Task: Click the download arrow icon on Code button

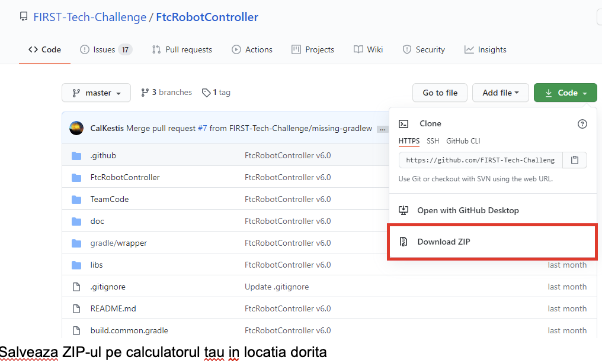Action: point(549,93)
